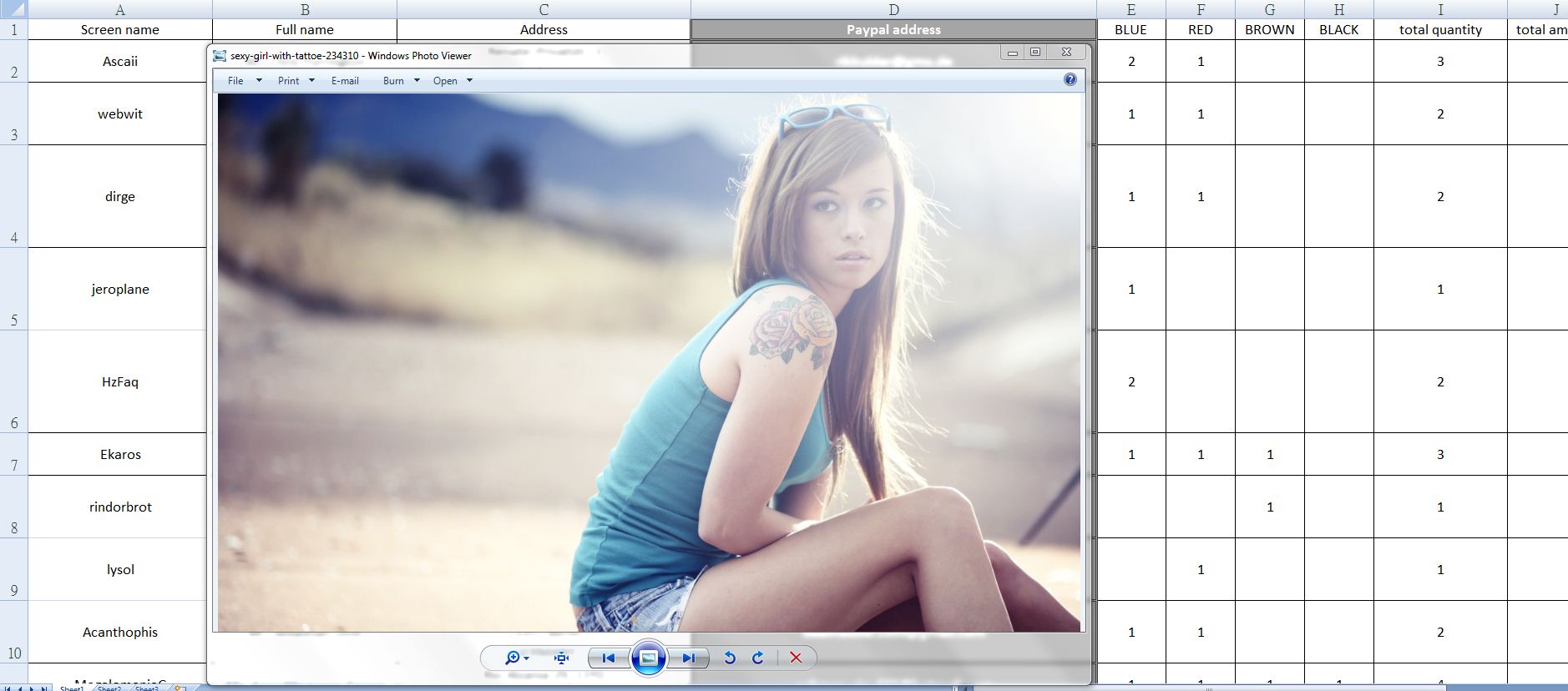The image size is (1568, 691).
Task: Select row 4 header
Action: tap(14, 197)
